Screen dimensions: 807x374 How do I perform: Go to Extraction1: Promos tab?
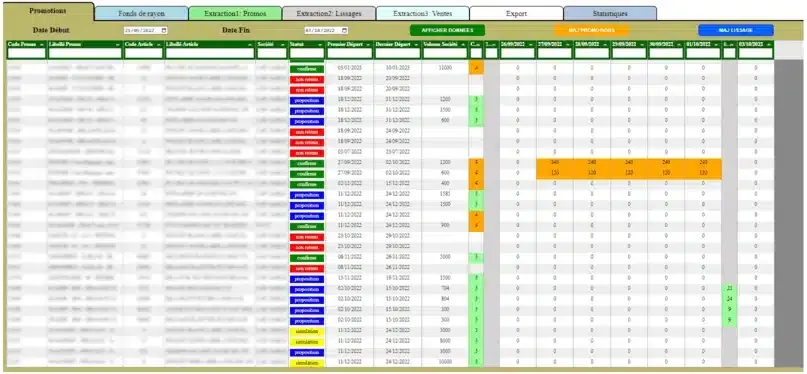click(235, 14)
